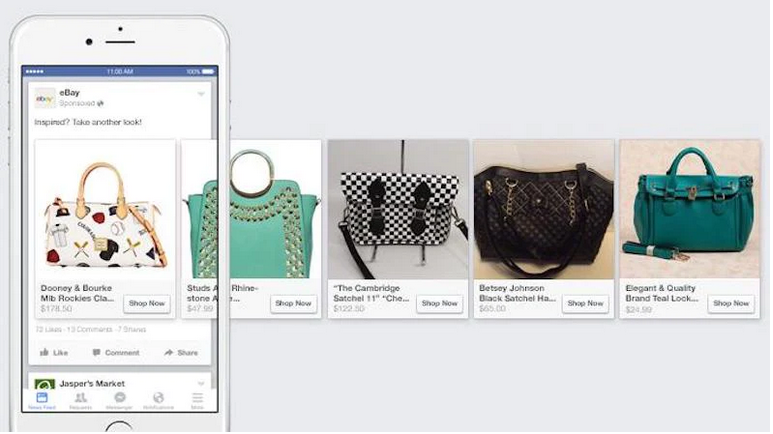Shop Now for Cambridge Satchel bag

click(x=439, y=303)
